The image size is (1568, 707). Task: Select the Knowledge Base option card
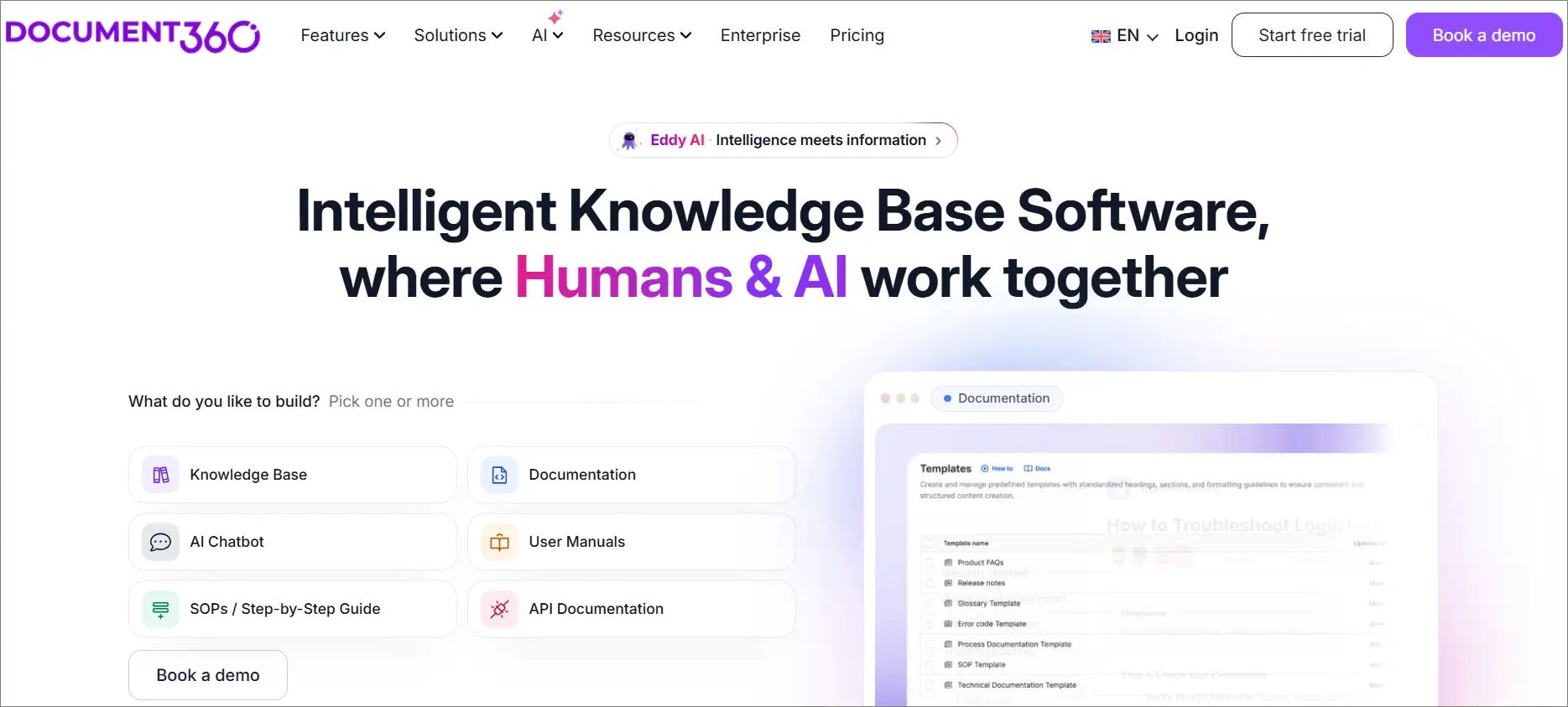click(x=293, y=475)
